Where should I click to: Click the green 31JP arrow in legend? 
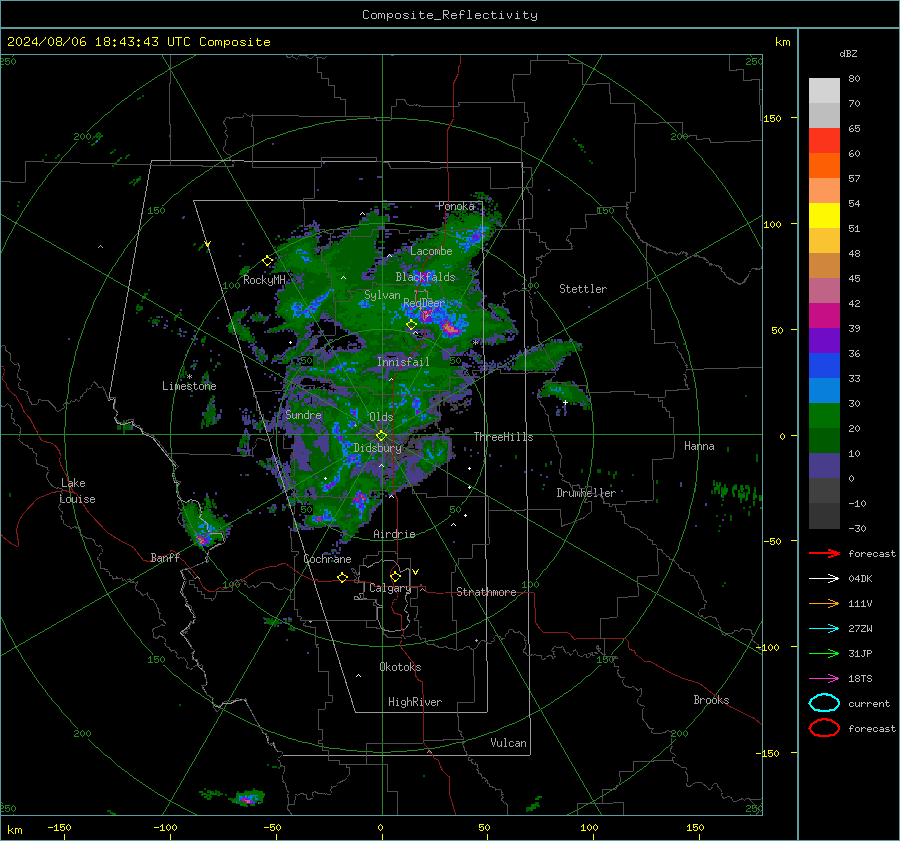[x=824, y=653]
